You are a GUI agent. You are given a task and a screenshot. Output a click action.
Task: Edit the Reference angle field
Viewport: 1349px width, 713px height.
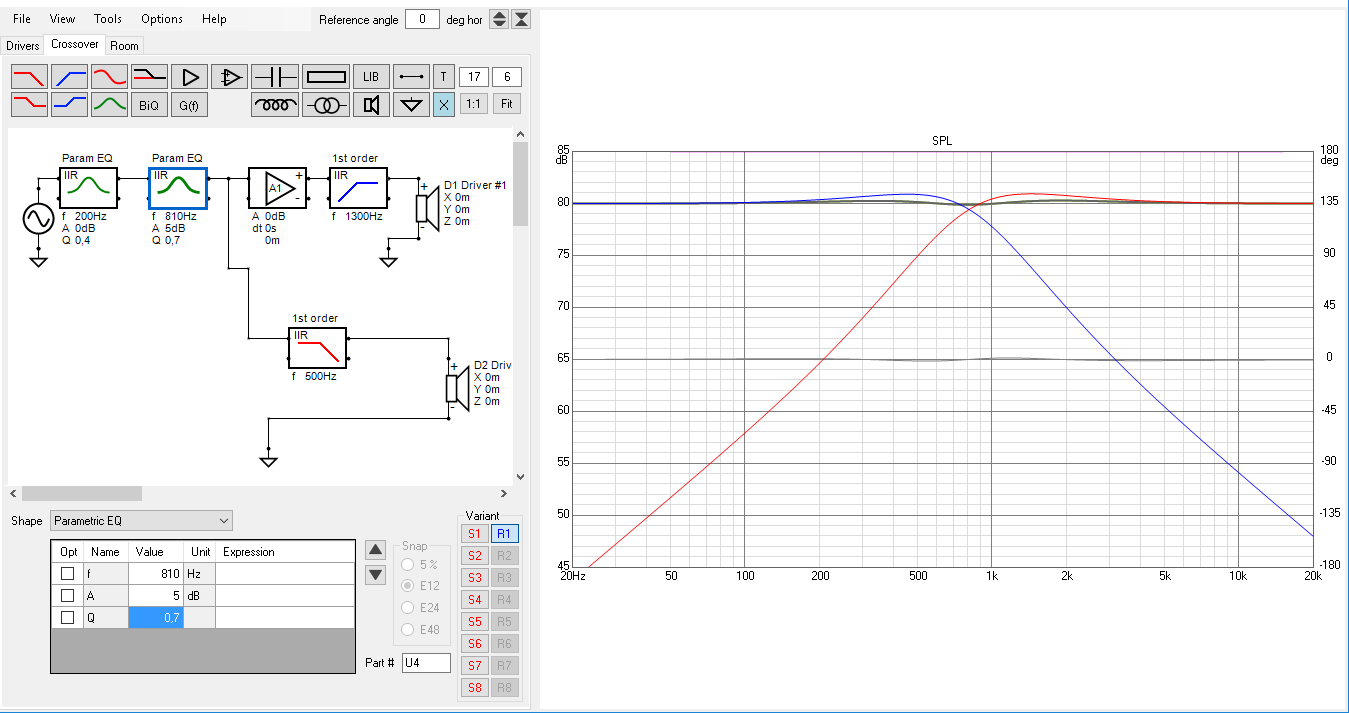423,19
